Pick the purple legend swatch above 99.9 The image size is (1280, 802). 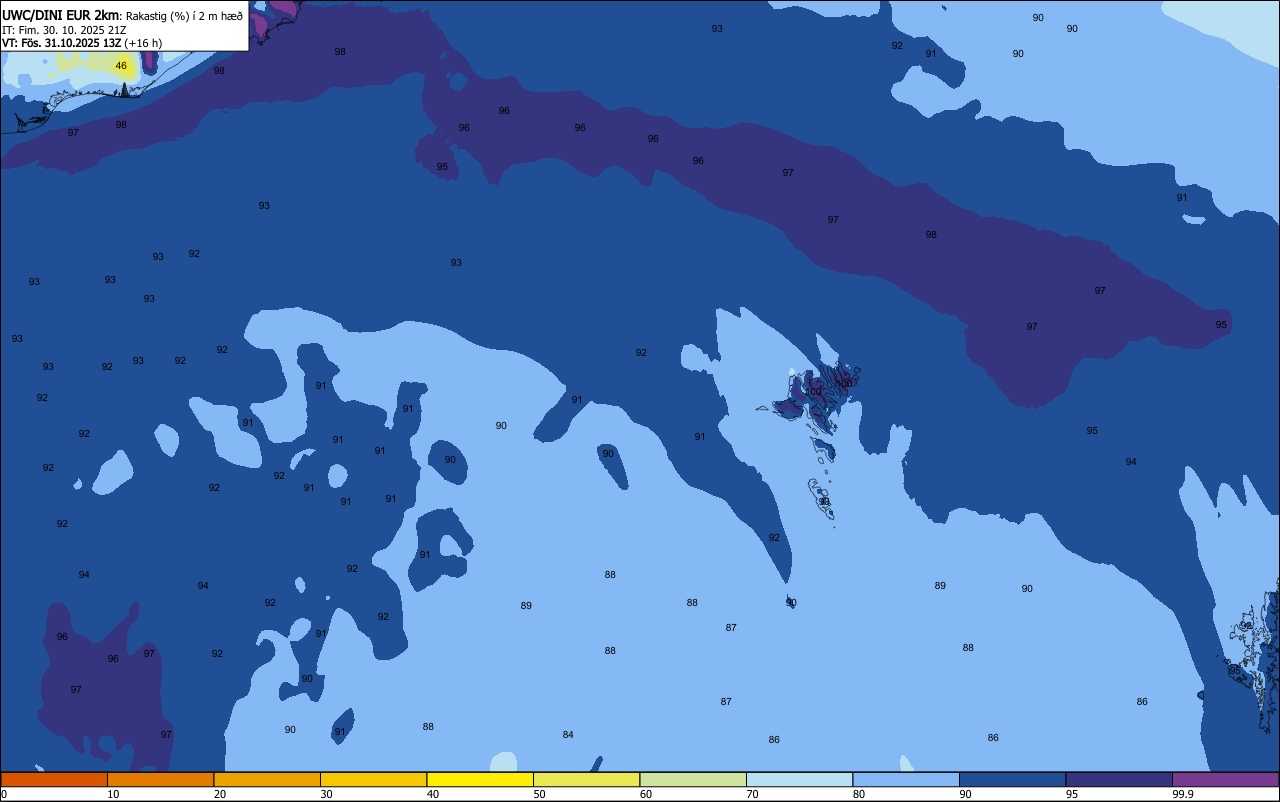pos(1225,779)
